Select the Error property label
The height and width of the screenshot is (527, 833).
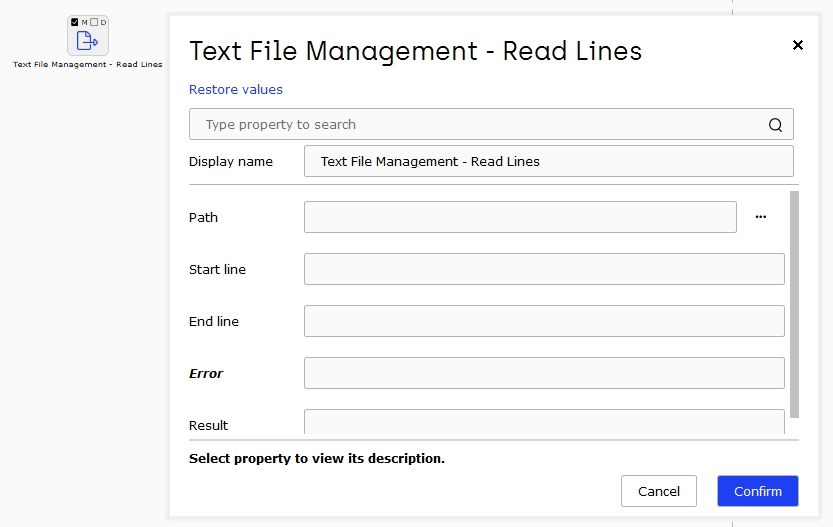click(x=206, y=373)
